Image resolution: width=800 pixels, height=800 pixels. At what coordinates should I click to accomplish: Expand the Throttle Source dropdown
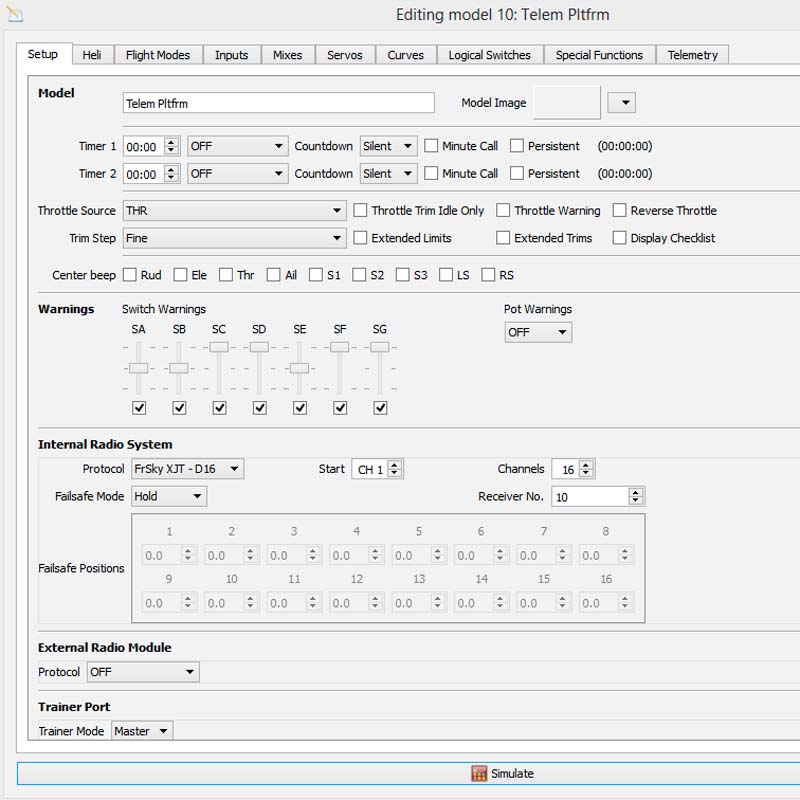point(235,211)
